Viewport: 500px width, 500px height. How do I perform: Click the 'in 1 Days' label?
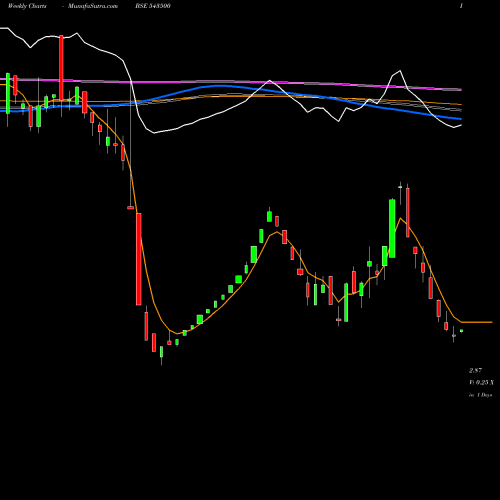click(x=481, y=395)
